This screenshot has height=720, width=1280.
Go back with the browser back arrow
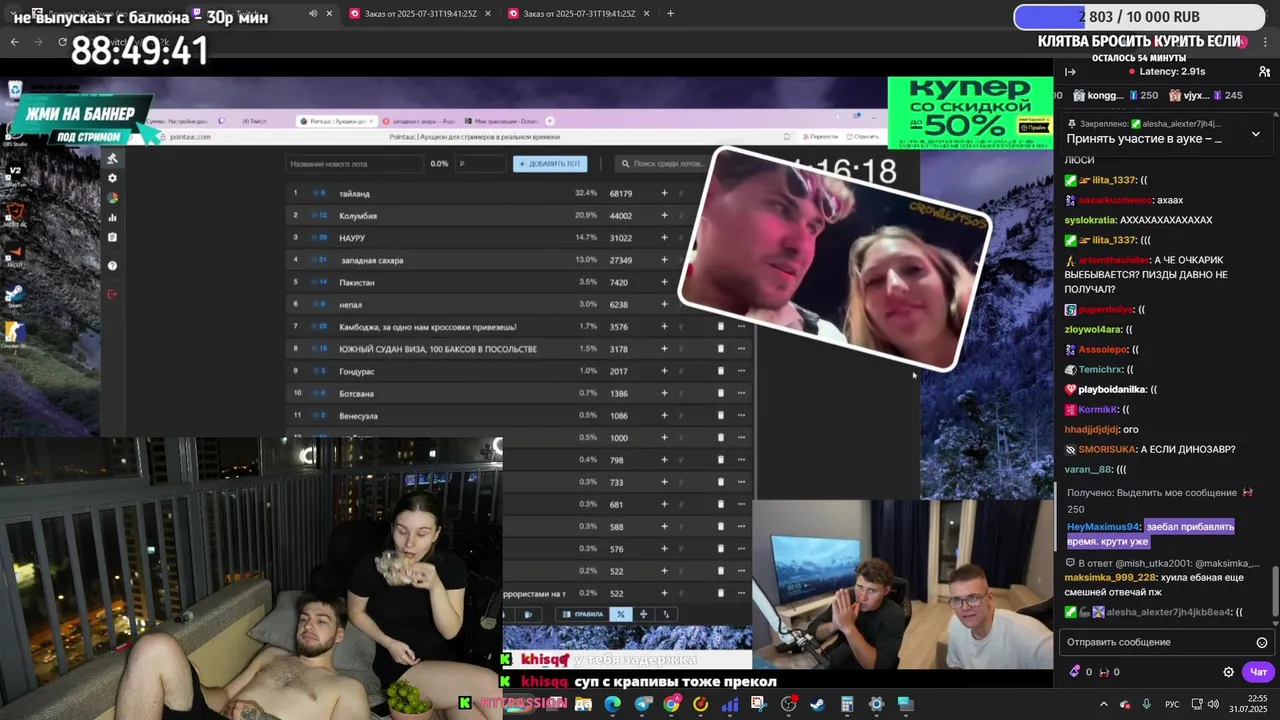[14, 42]
